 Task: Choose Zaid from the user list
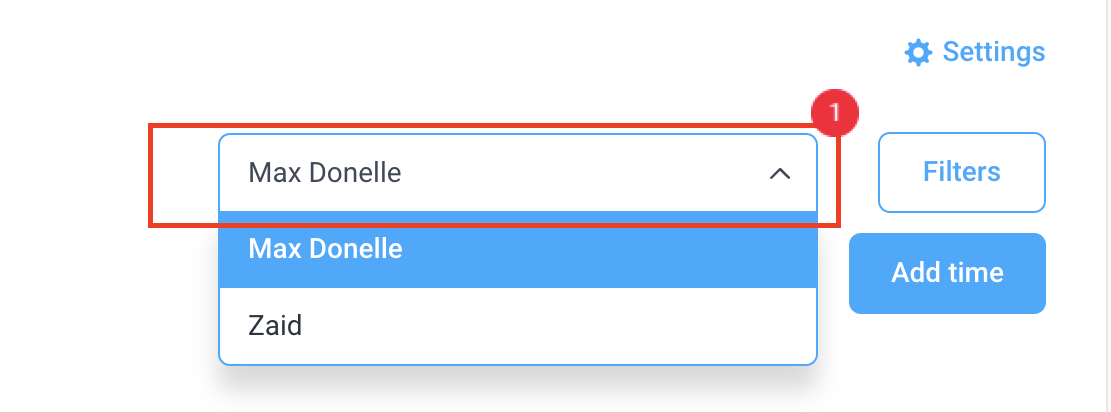point(518,325)
